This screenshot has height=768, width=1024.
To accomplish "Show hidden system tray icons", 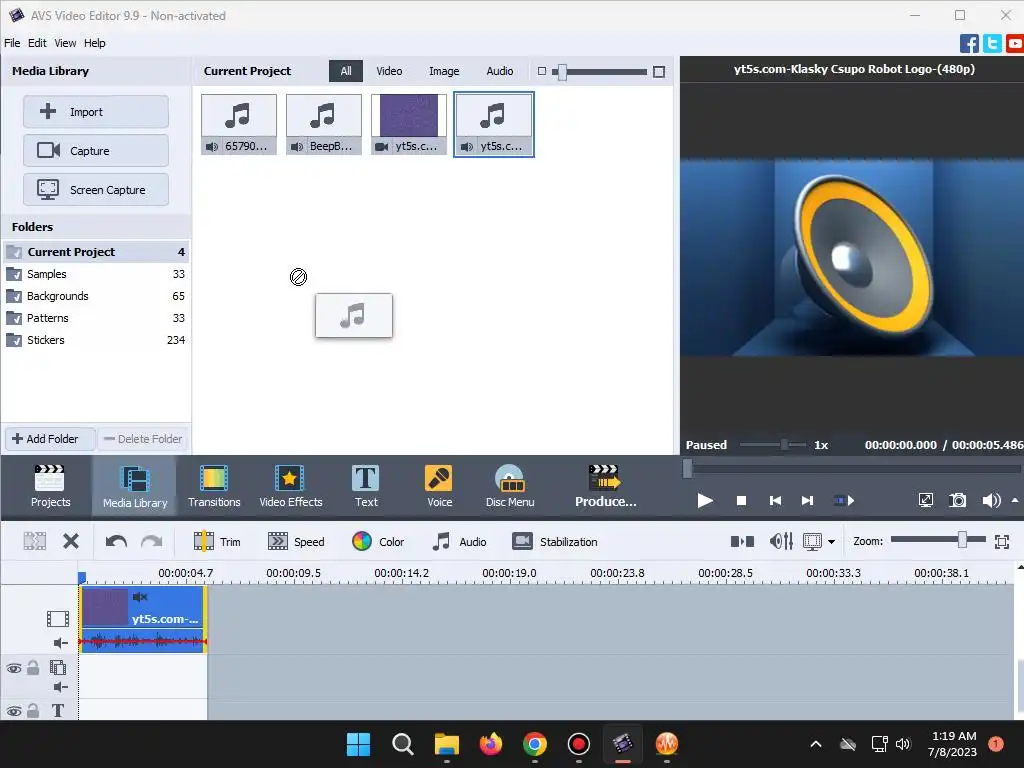I will (x=816, y=744).
